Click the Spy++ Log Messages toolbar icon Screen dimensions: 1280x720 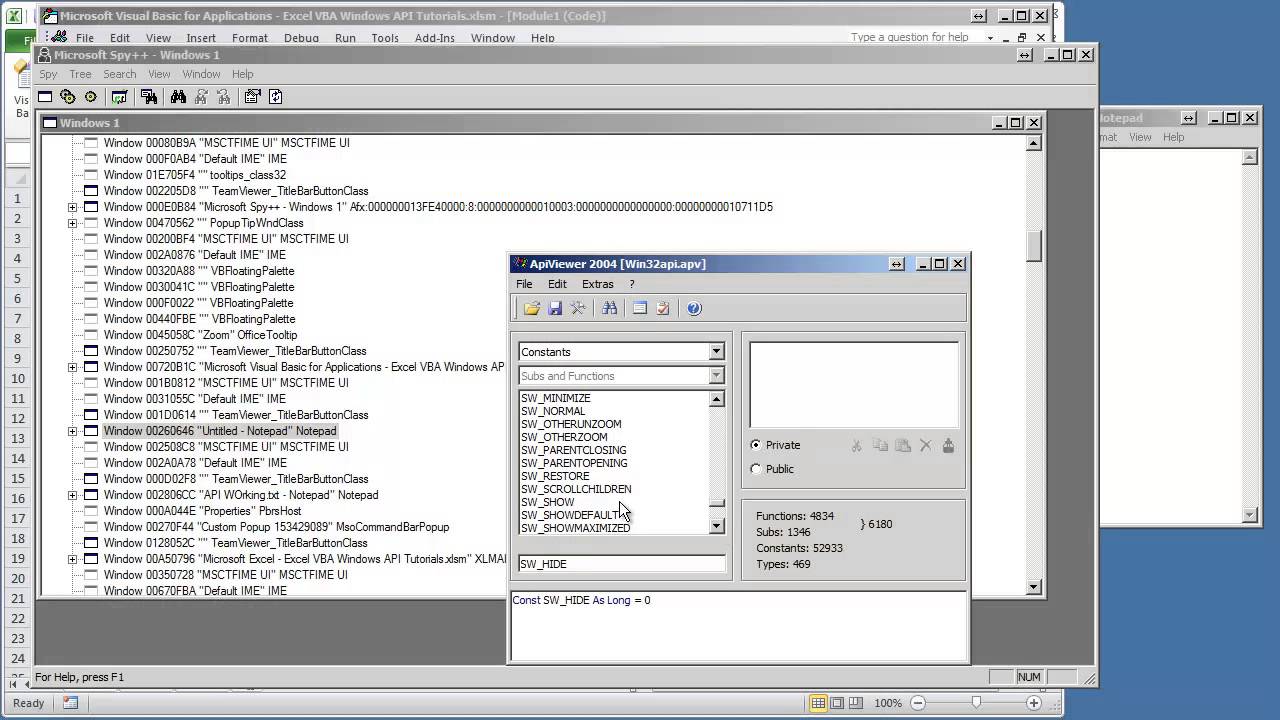[x=120, y=97]
